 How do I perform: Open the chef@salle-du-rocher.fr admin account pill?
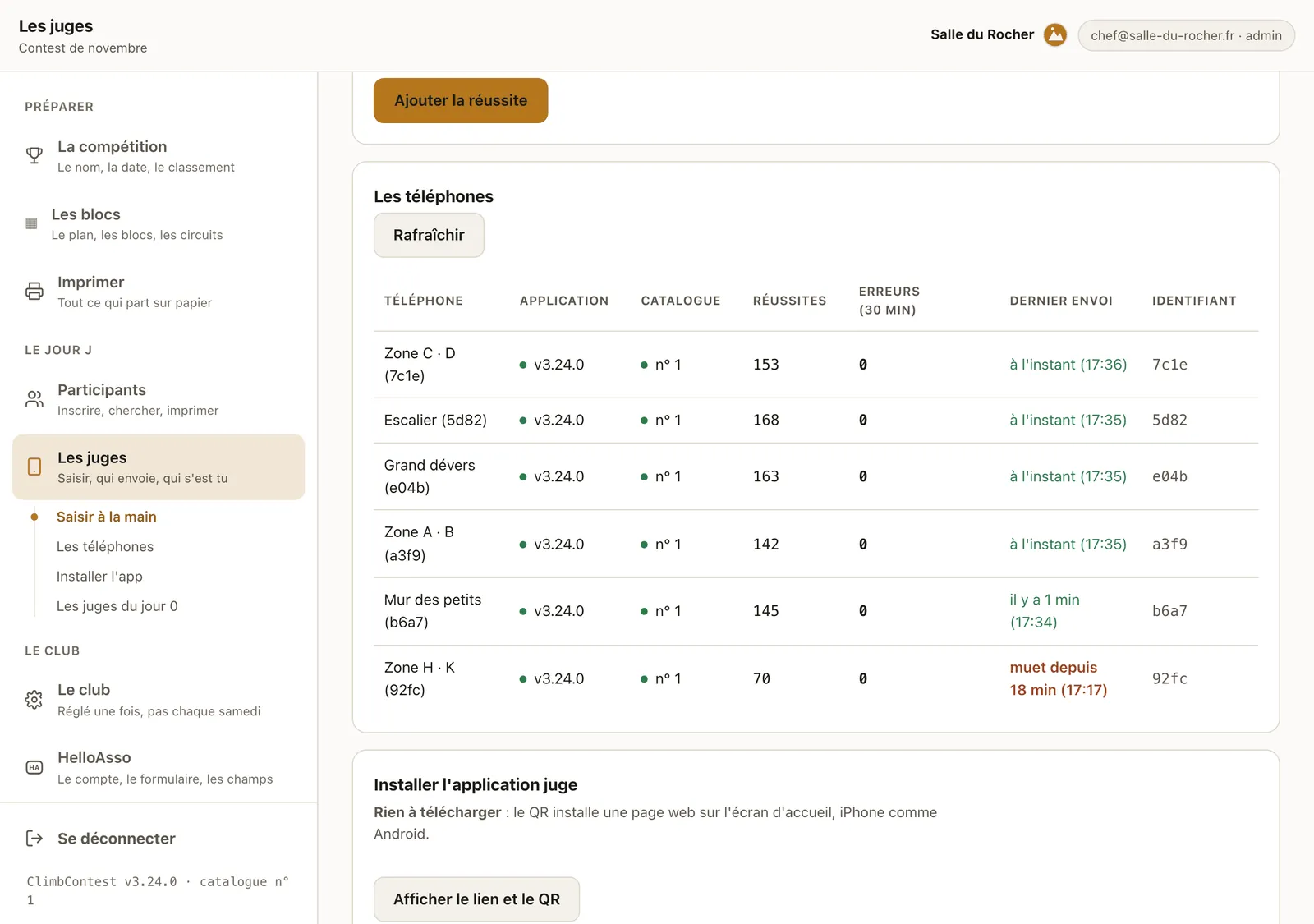coord(1186,35)
